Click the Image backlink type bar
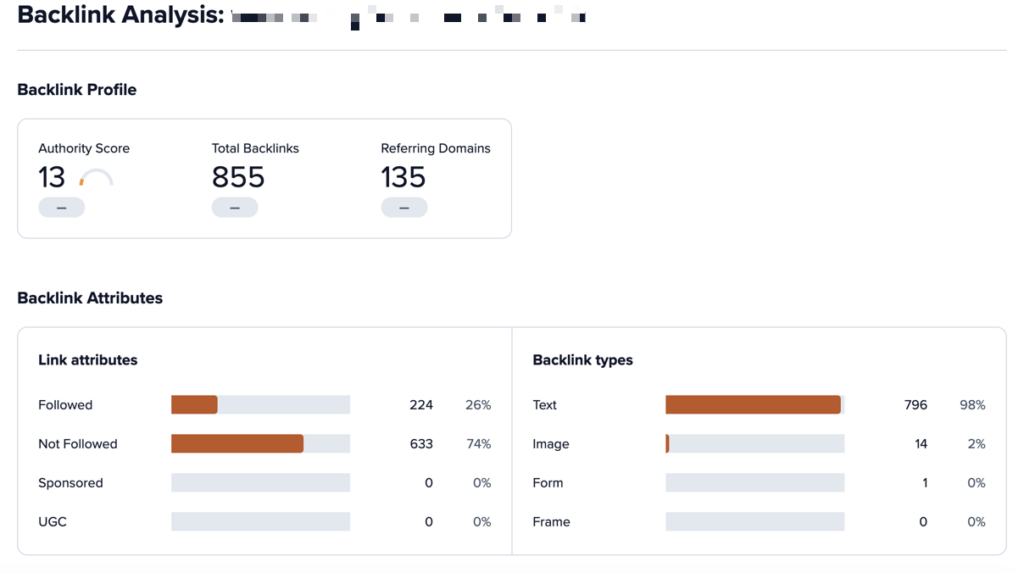The image size is (1024, 573). coord(754,444)
